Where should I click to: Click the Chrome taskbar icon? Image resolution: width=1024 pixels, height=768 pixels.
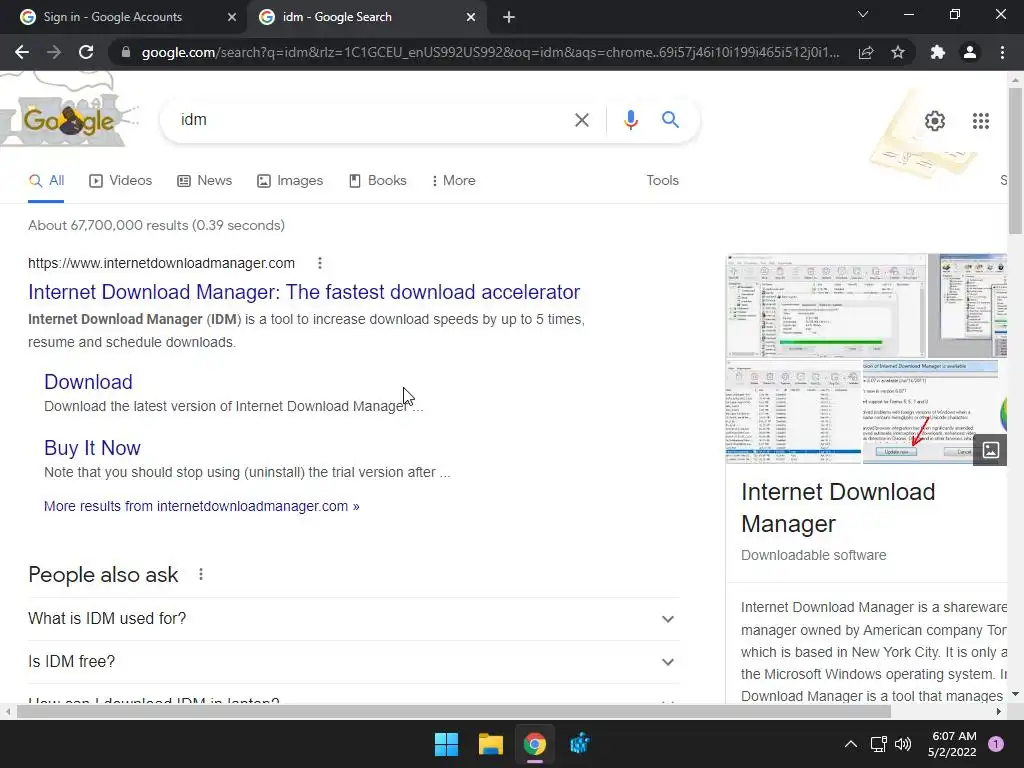534,744
